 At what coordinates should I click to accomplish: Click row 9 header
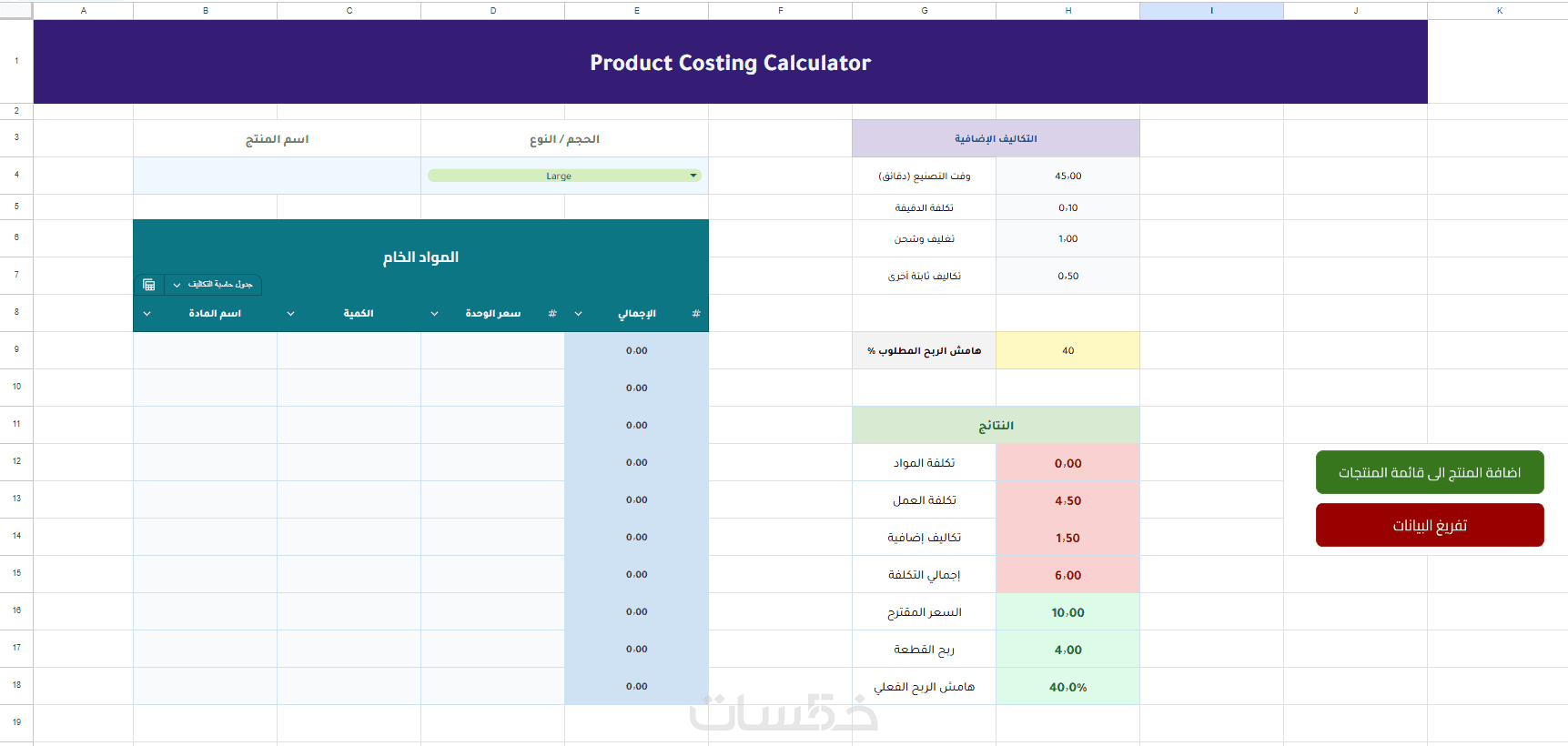pyautogui.click(x=16, y=349)
